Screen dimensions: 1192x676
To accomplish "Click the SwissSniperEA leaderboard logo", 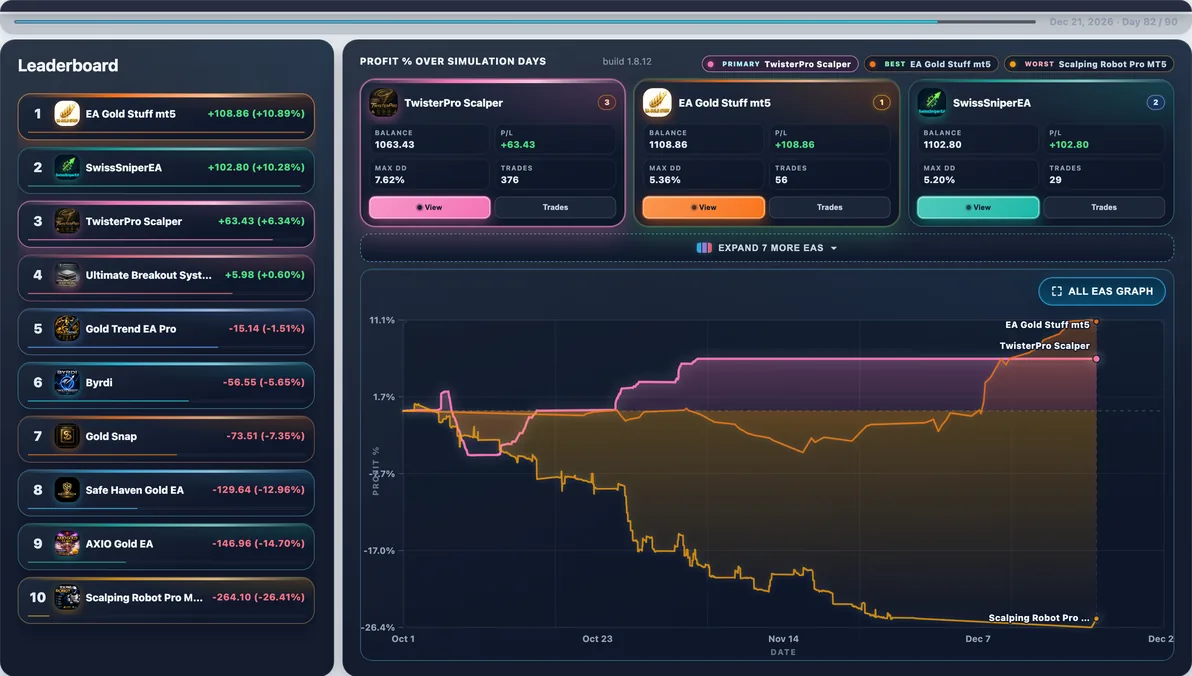I will (67, 167).
